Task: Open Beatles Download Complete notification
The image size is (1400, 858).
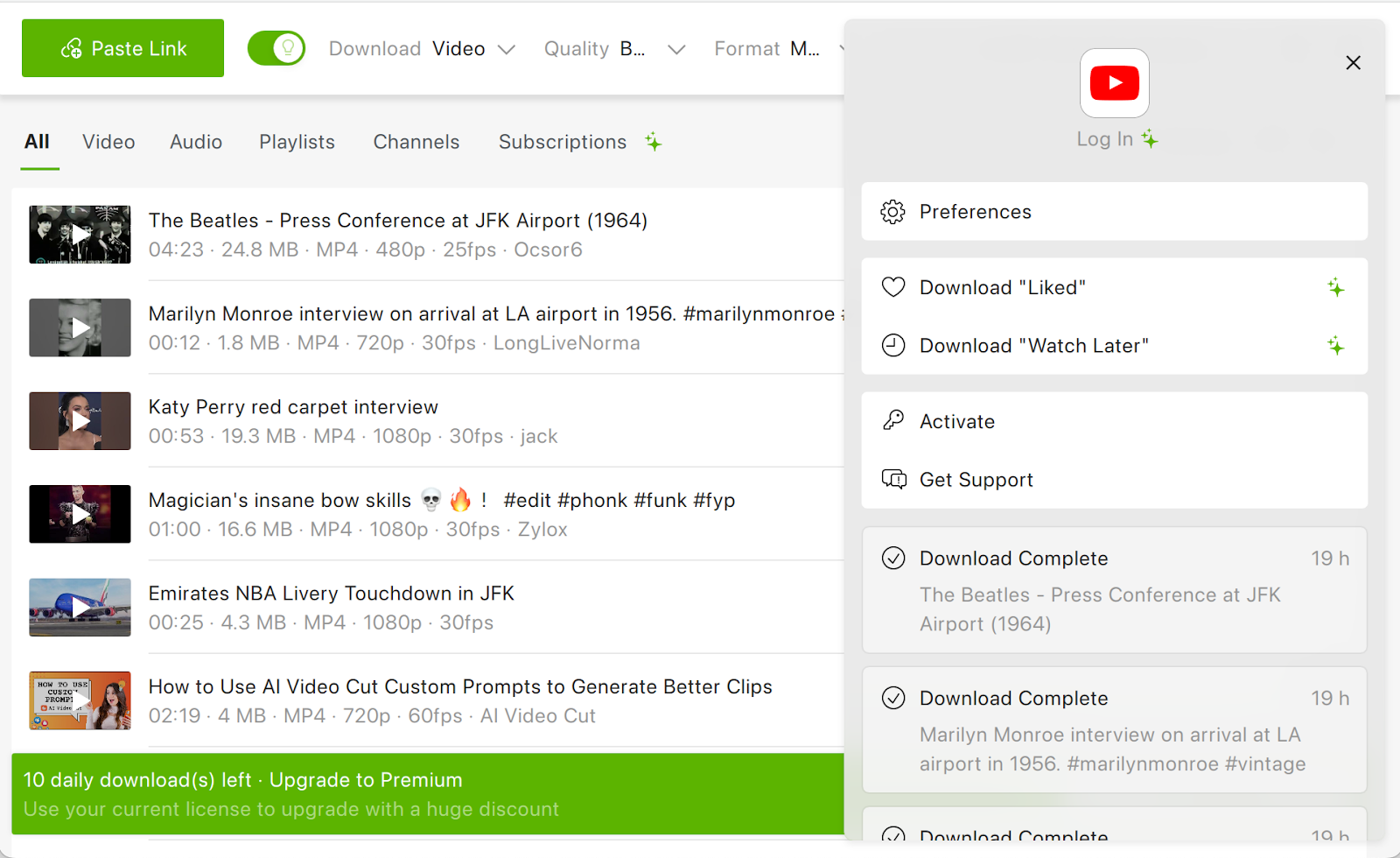Action: (x=1114, y=590)
